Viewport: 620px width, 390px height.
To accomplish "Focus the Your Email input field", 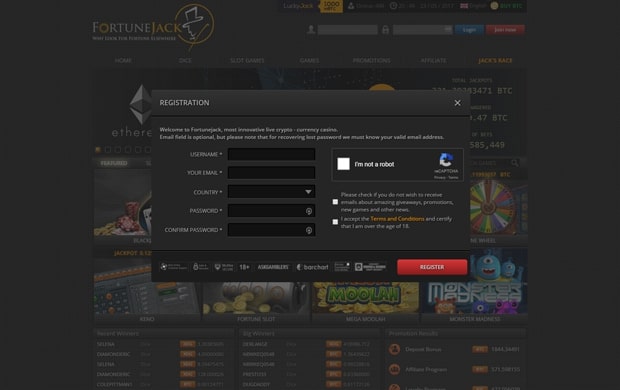I will (271, 172).
